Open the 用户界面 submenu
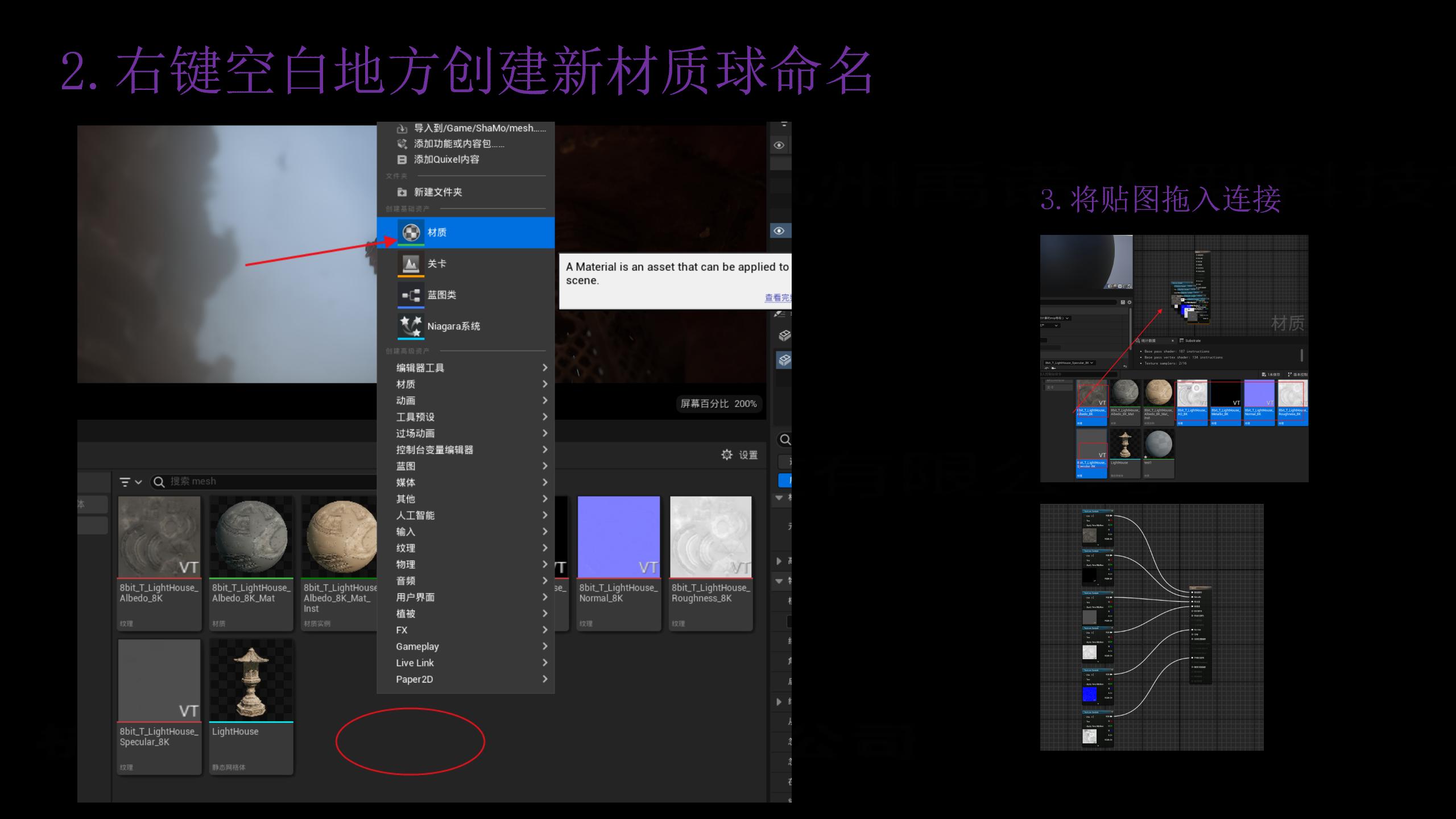This screenshot has height=819, width=1456. [465, 597]
